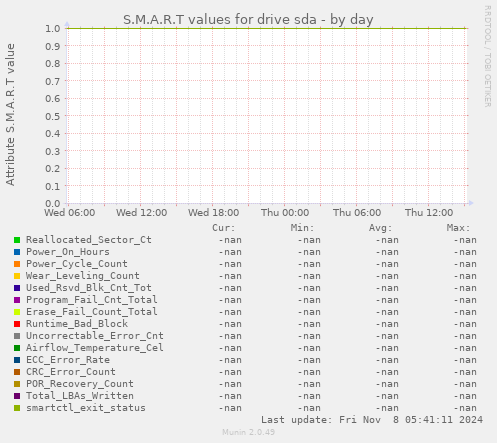Click the olive-green smartctl_exit_status swatch

point(17,408)
